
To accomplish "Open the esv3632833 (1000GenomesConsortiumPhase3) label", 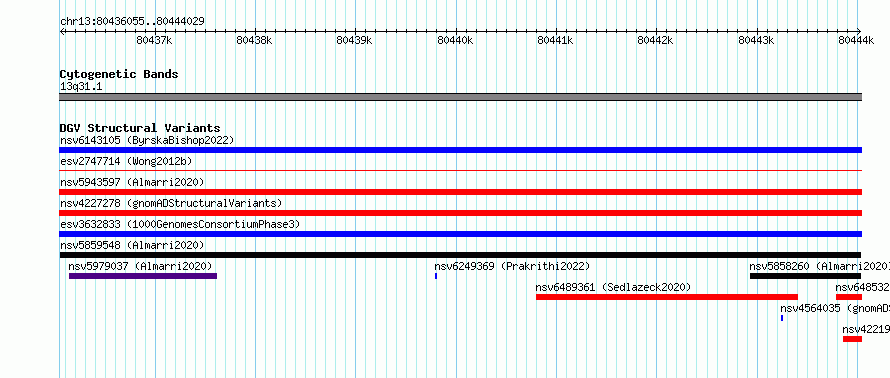I will click(x=180, y=224).
